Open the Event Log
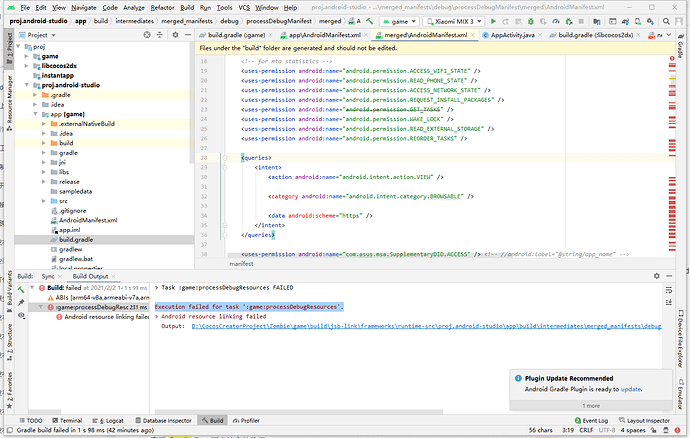 click(594, 421)
